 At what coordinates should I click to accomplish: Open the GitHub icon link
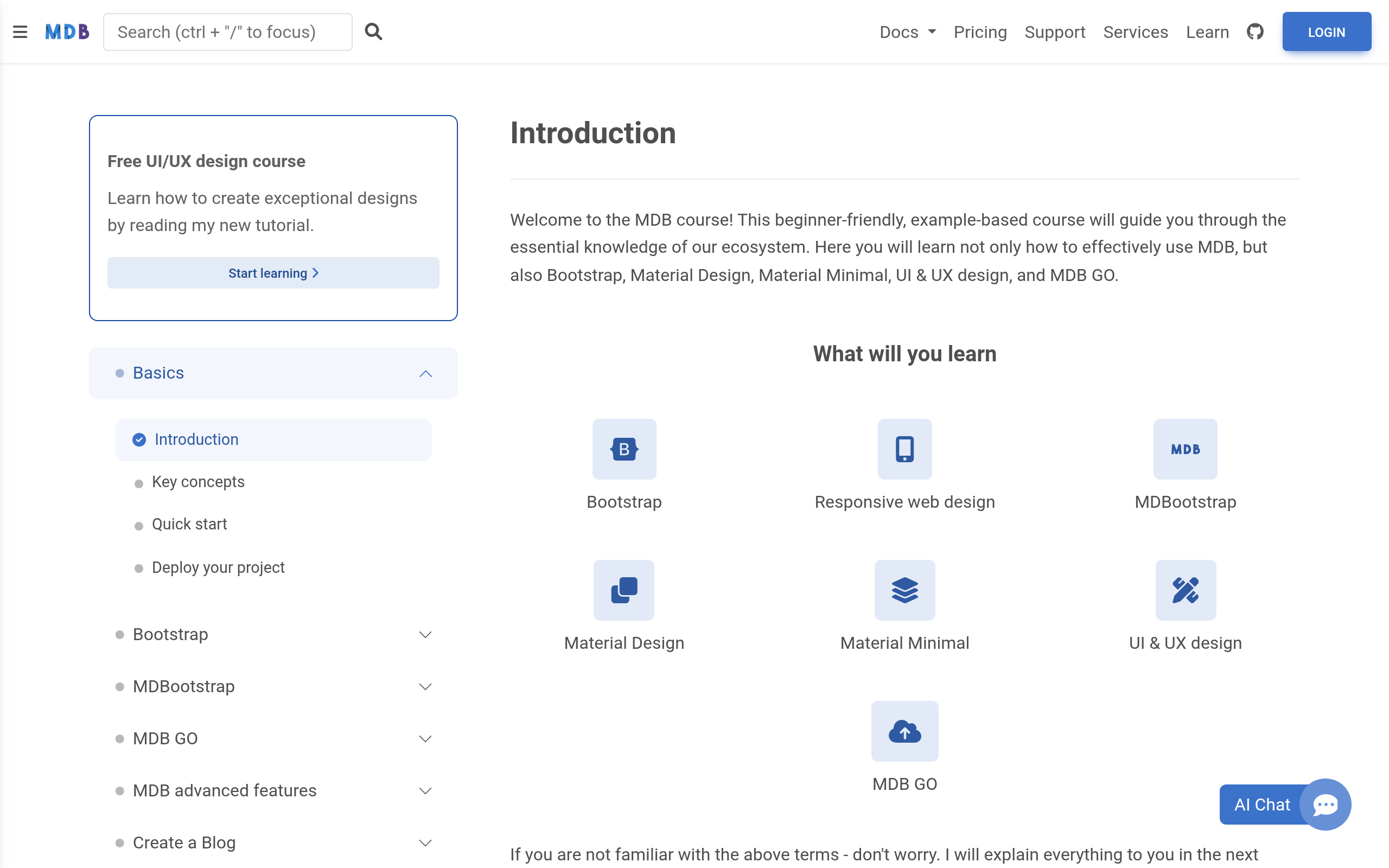1256,31
